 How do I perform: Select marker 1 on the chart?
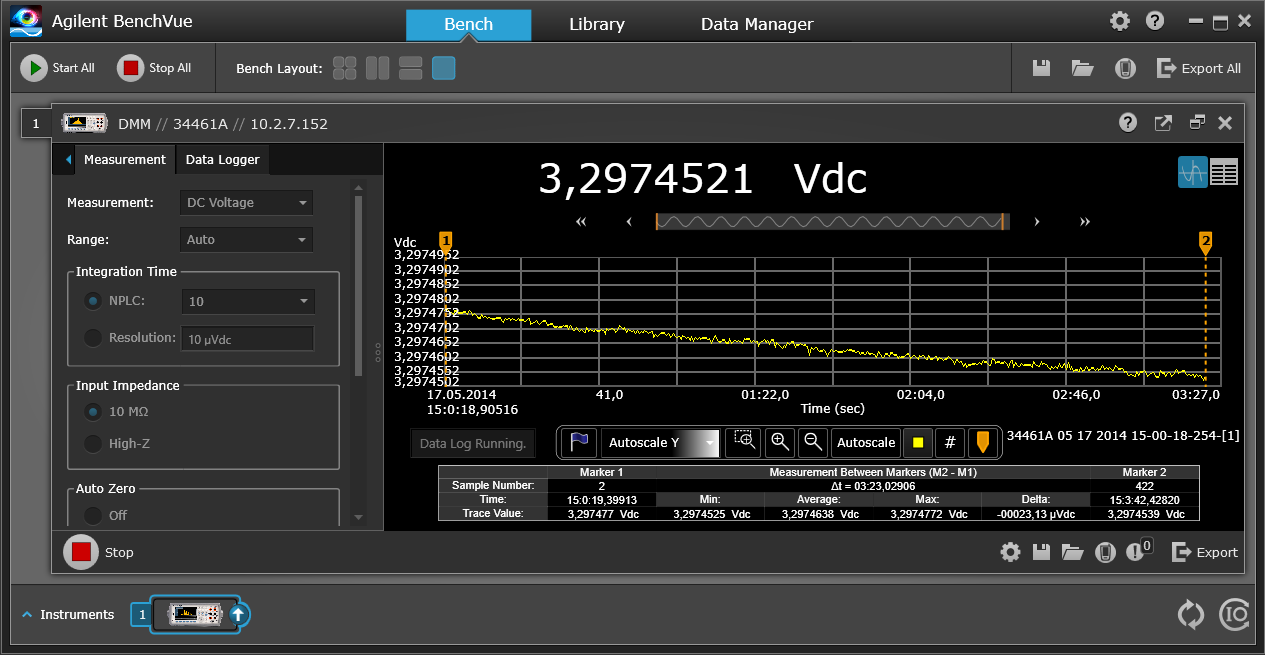(446, 241)
